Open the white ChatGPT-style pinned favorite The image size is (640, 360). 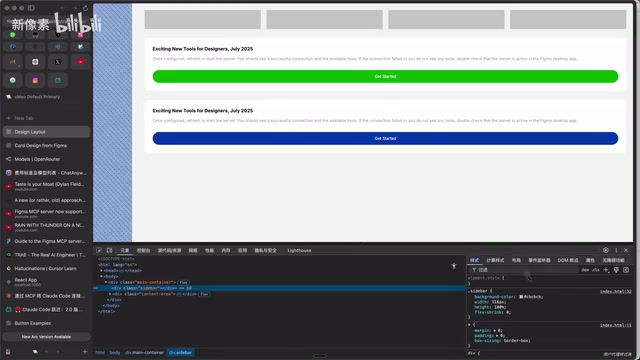[35, 62]
